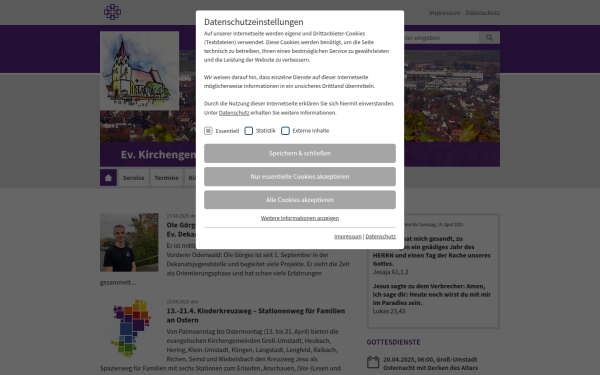Click Nur essentielle Cookies akzeptieren
The height and width of the screenshot is (375, 600).
point(300,177)
